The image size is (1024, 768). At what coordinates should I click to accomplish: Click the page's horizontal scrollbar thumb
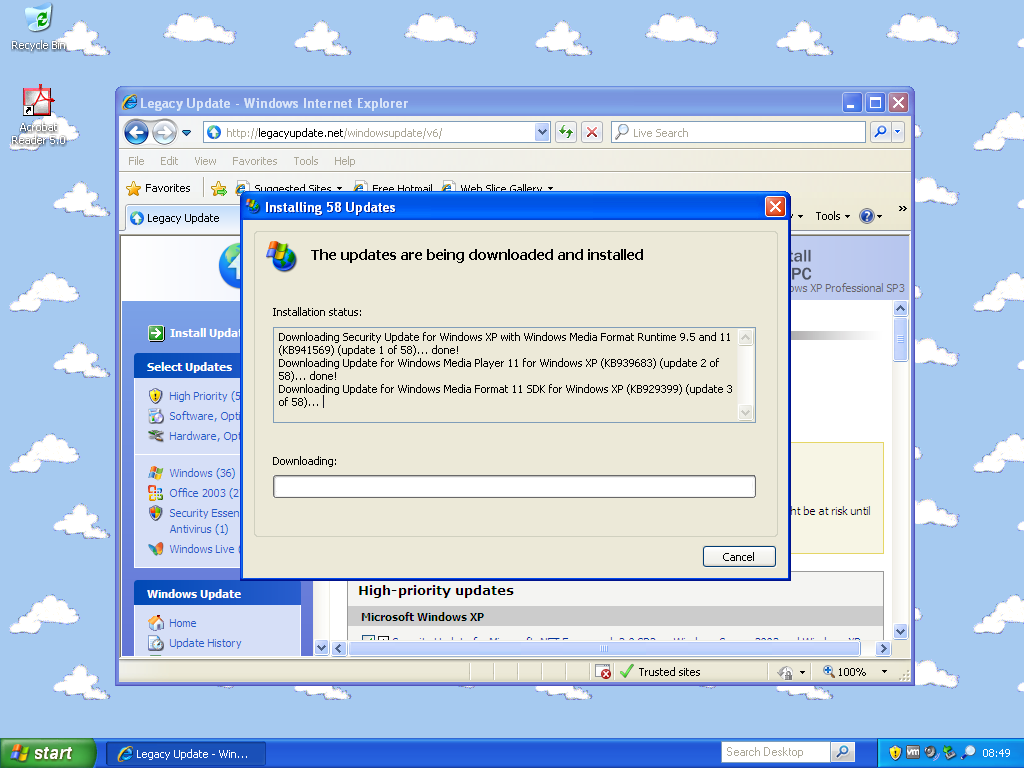tap(604, 648)
